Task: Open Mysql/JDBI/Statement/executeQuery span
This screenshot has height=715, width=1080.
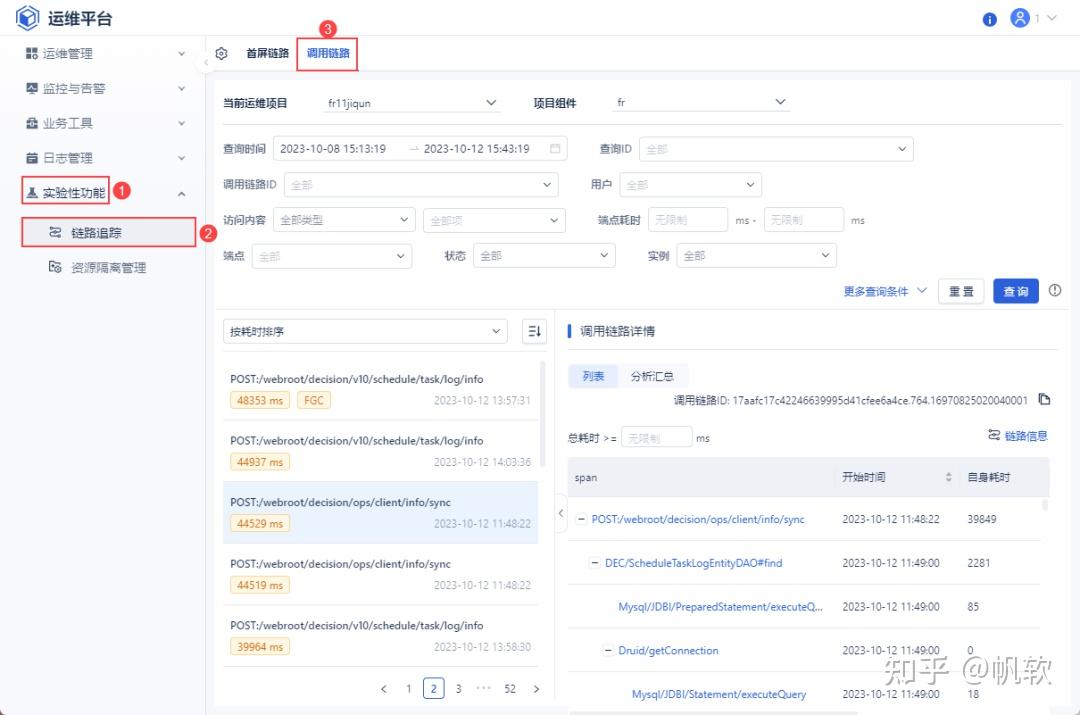Action: tap(718, 694)
